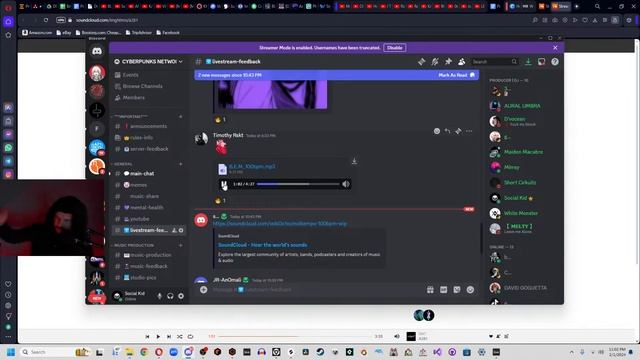Toggle the member list in channel header
640x360 pixels.
(462, 62)
